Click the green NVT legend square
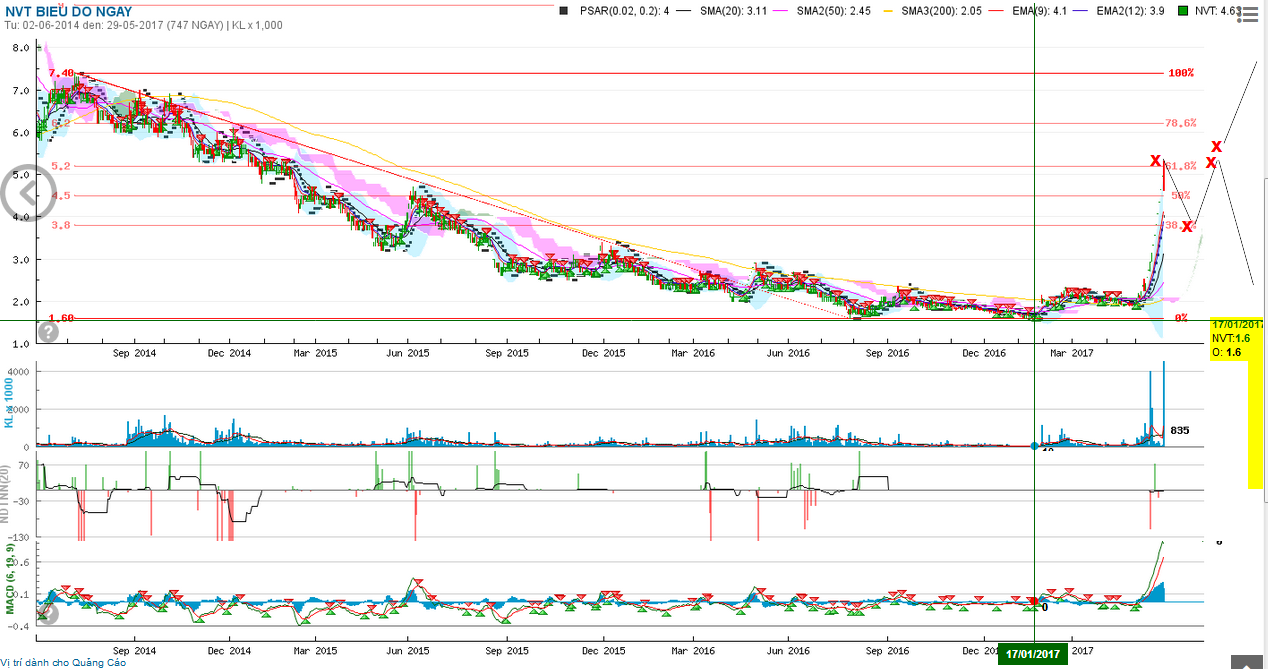This screenshot has height=669, width=1268. (x=1183, y=11)
